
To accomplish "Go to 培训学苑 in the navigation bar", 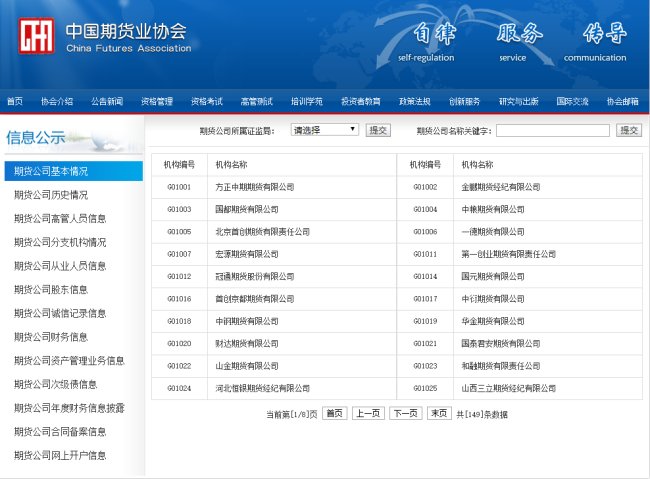I will 306,101.
